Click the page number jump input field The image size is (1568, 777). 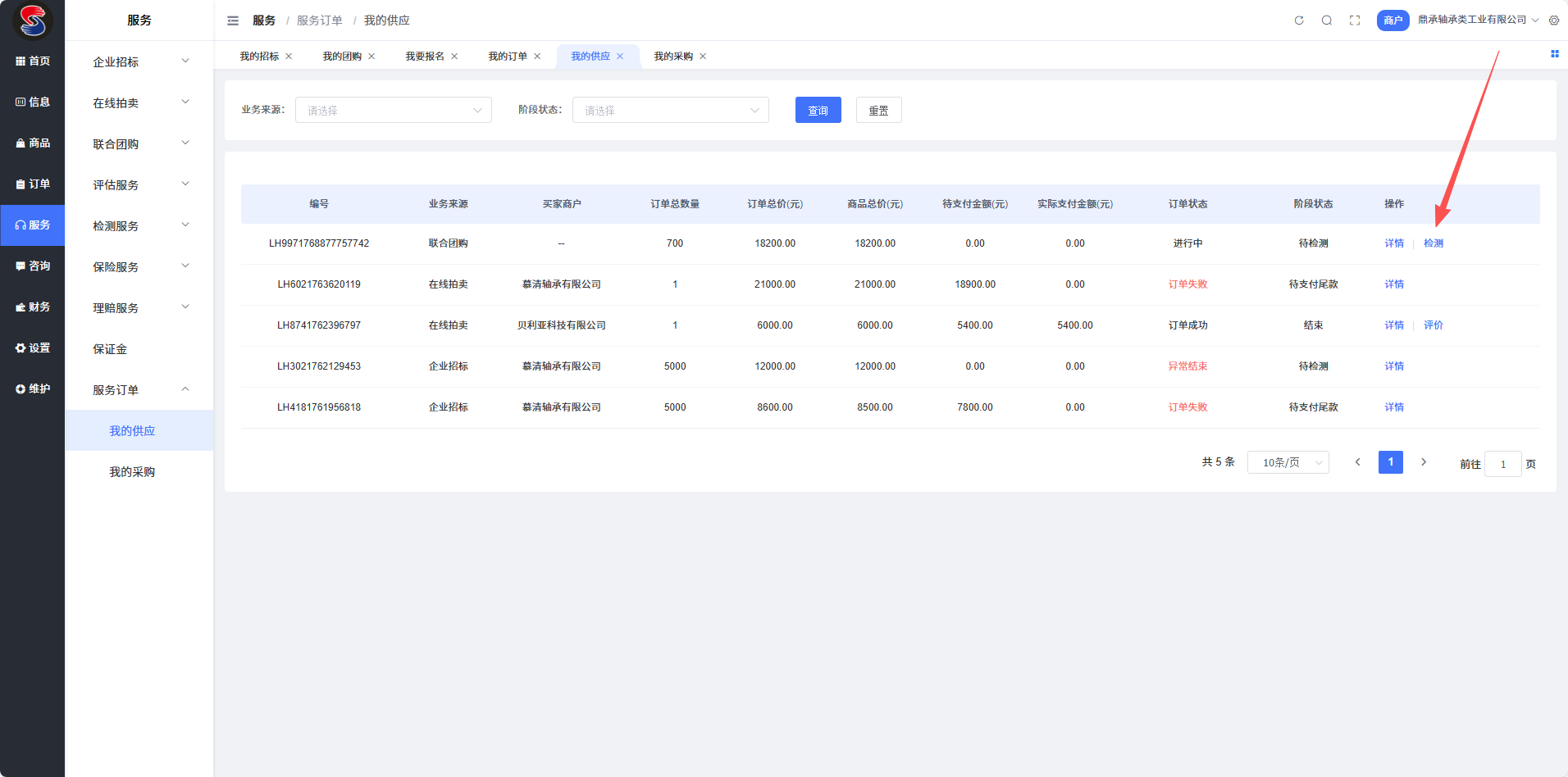pos(1502,464)
